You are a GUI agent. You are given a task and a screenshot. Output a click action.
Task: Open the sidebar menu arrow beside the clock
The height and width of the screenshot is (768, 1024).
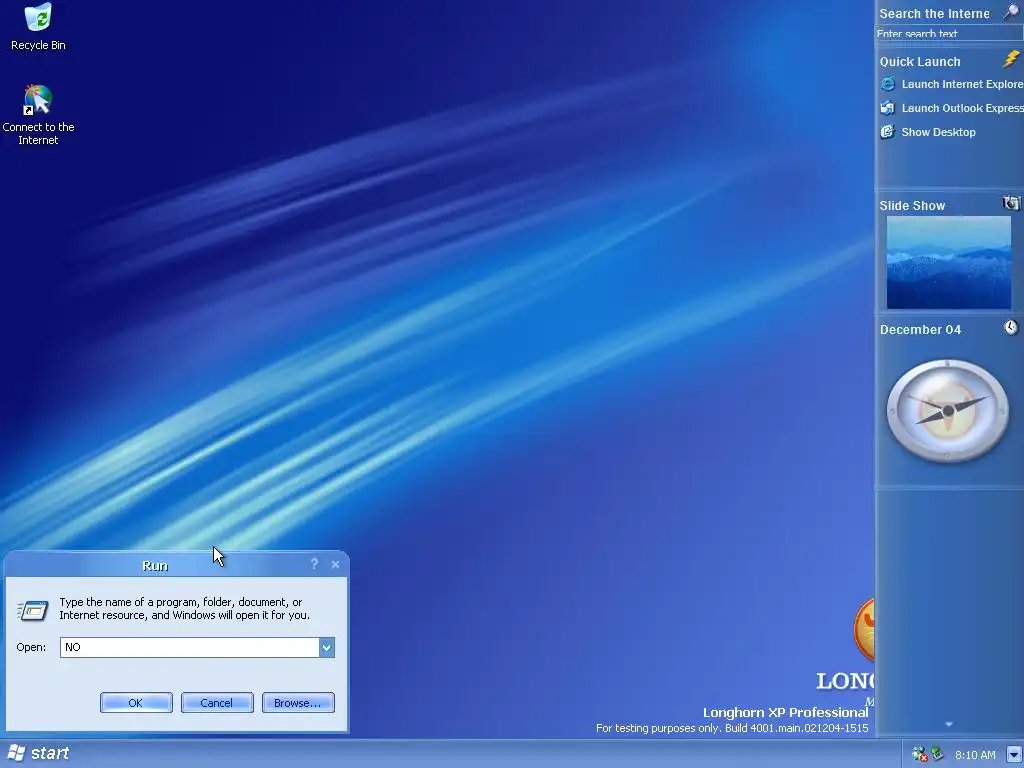point(1014,754)
